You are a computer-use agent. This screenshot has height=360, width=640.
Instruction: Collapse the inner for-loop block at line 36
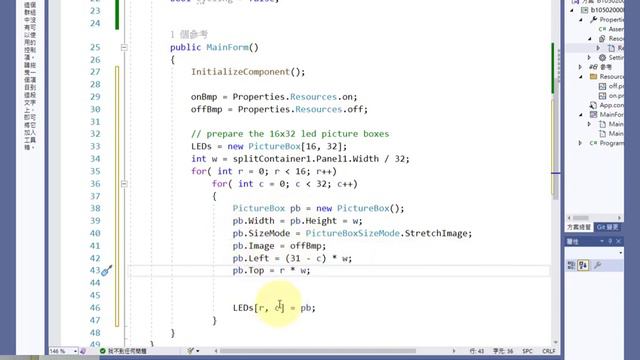point(124,184)
